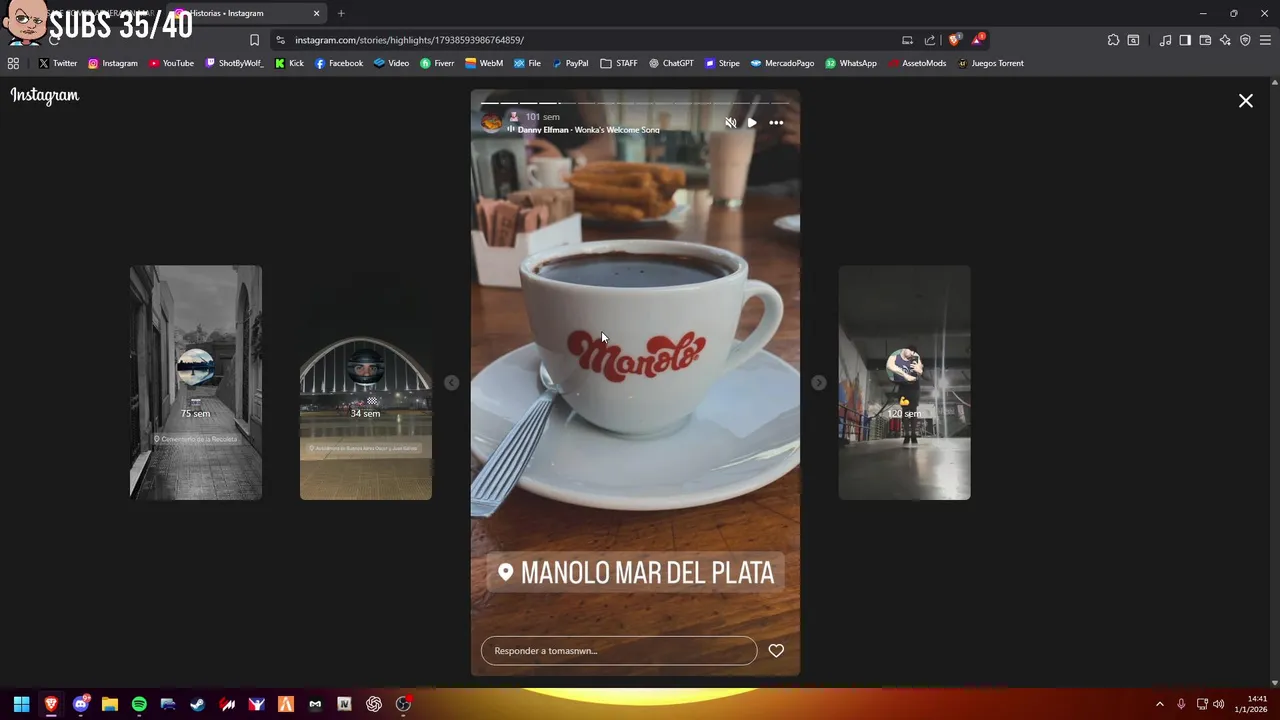
Task: Click the share page icon in address bar
Action: tap(930, 40)
